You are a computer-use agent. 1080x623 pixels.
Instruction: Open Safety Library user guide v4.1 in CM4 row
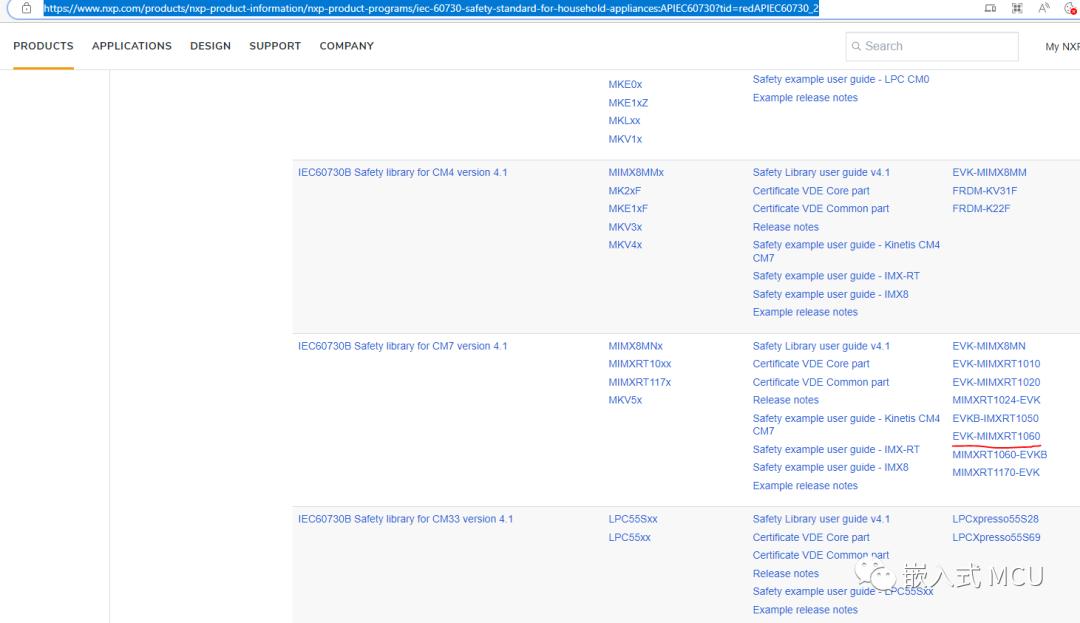coord(821,172)
